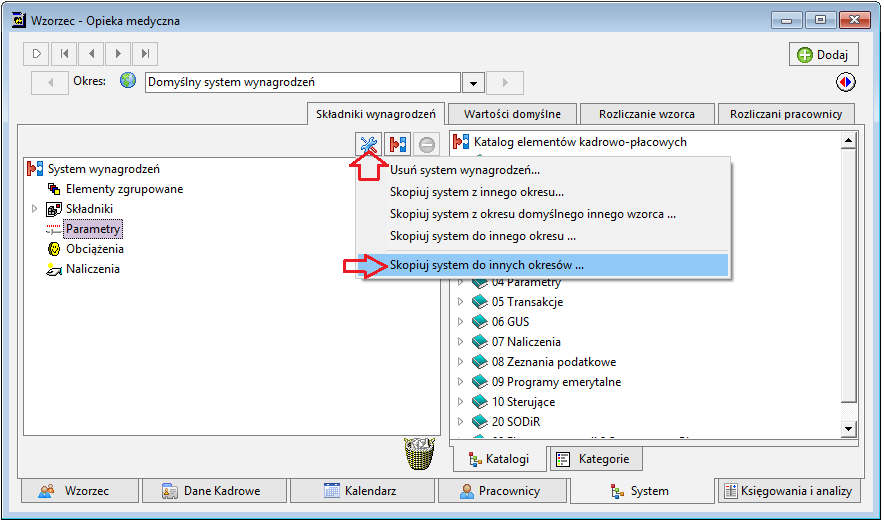Click the Dodaj button
The image size is (884, 523).
click(824, 55)
